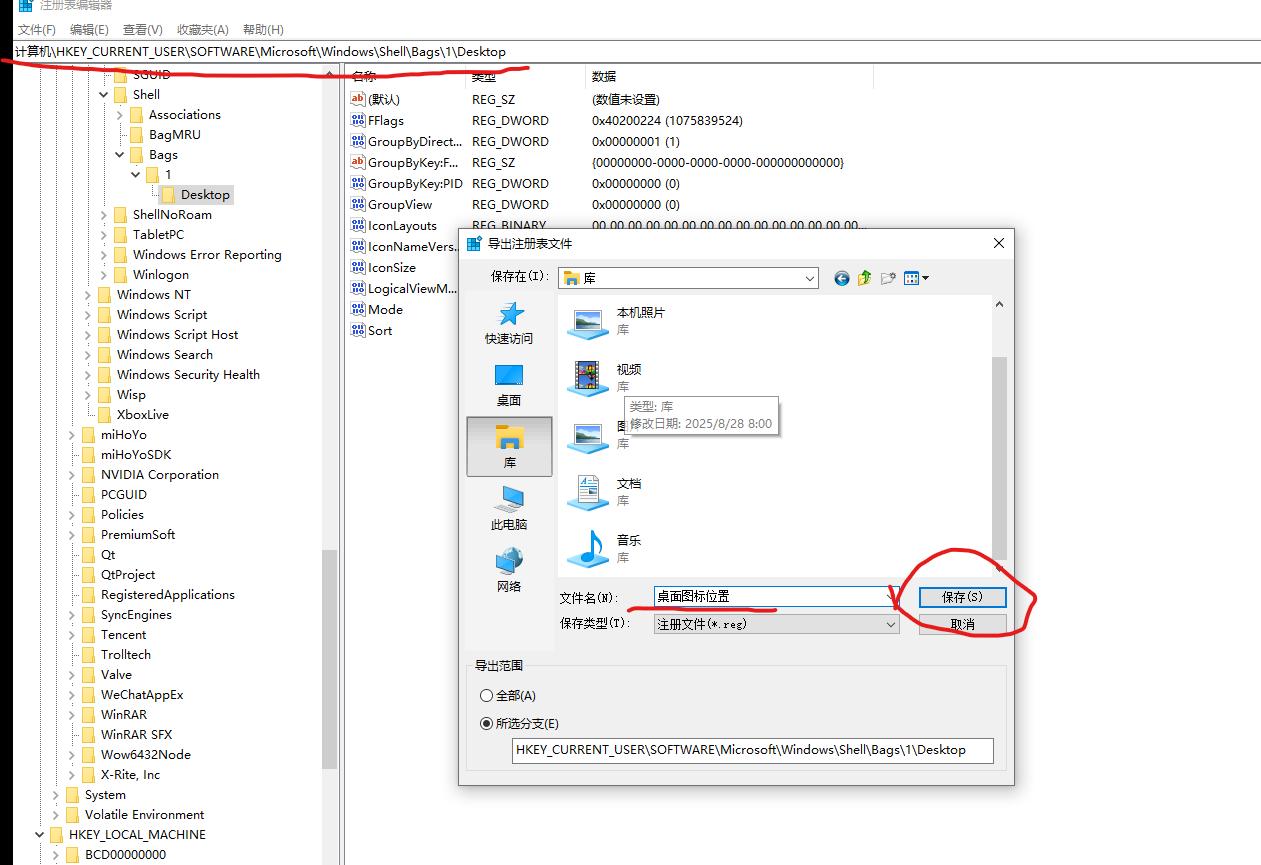Select the Windows Error Reporting key

[207, 254]
